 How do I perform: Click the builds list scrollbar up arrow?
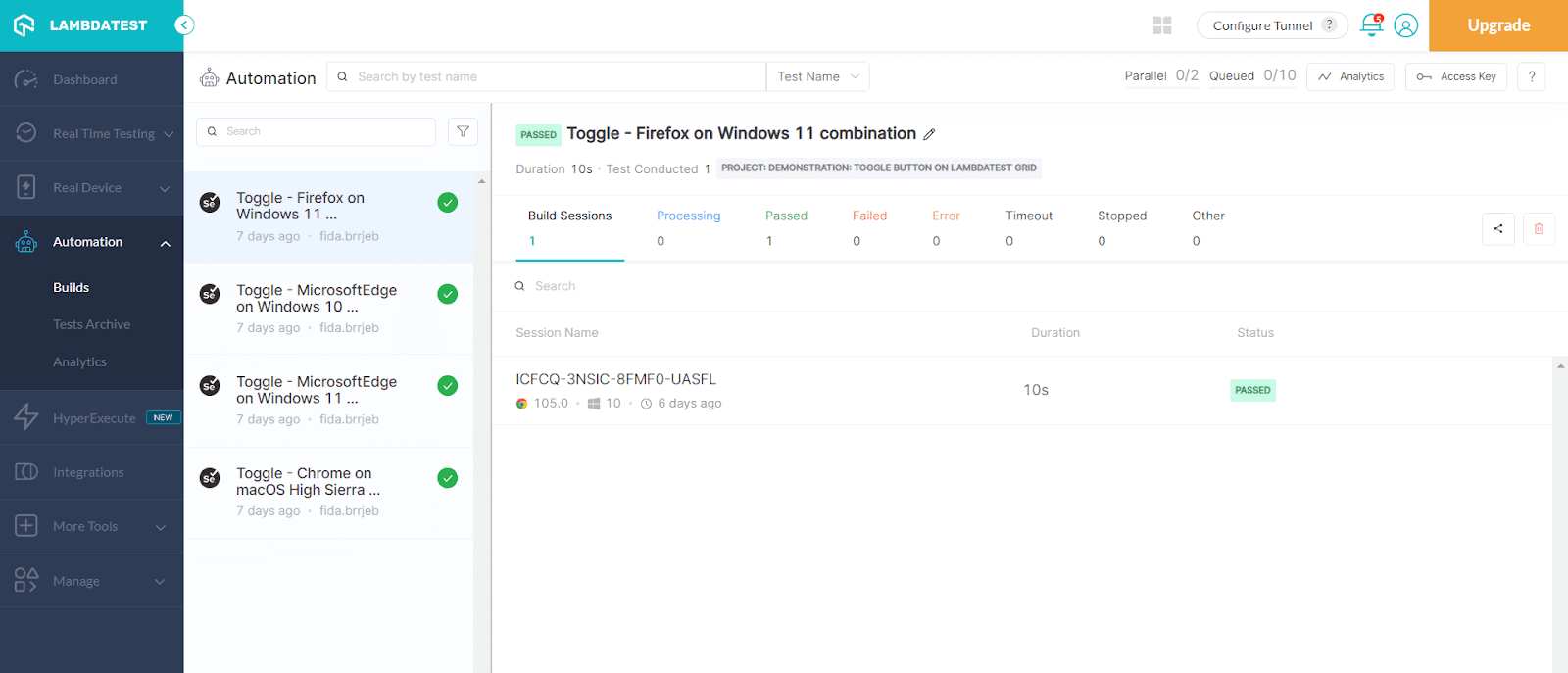tap(481, 181)
